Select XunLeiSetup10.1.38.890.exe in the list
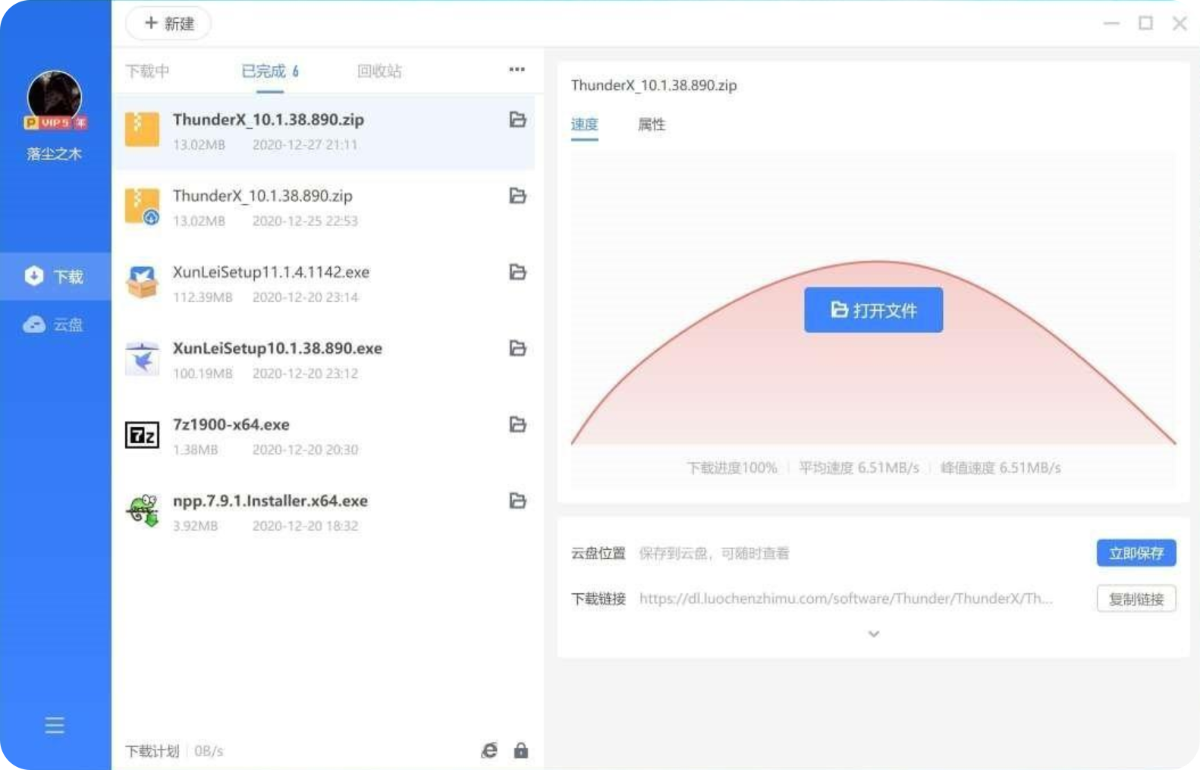 tap(277, 349)
